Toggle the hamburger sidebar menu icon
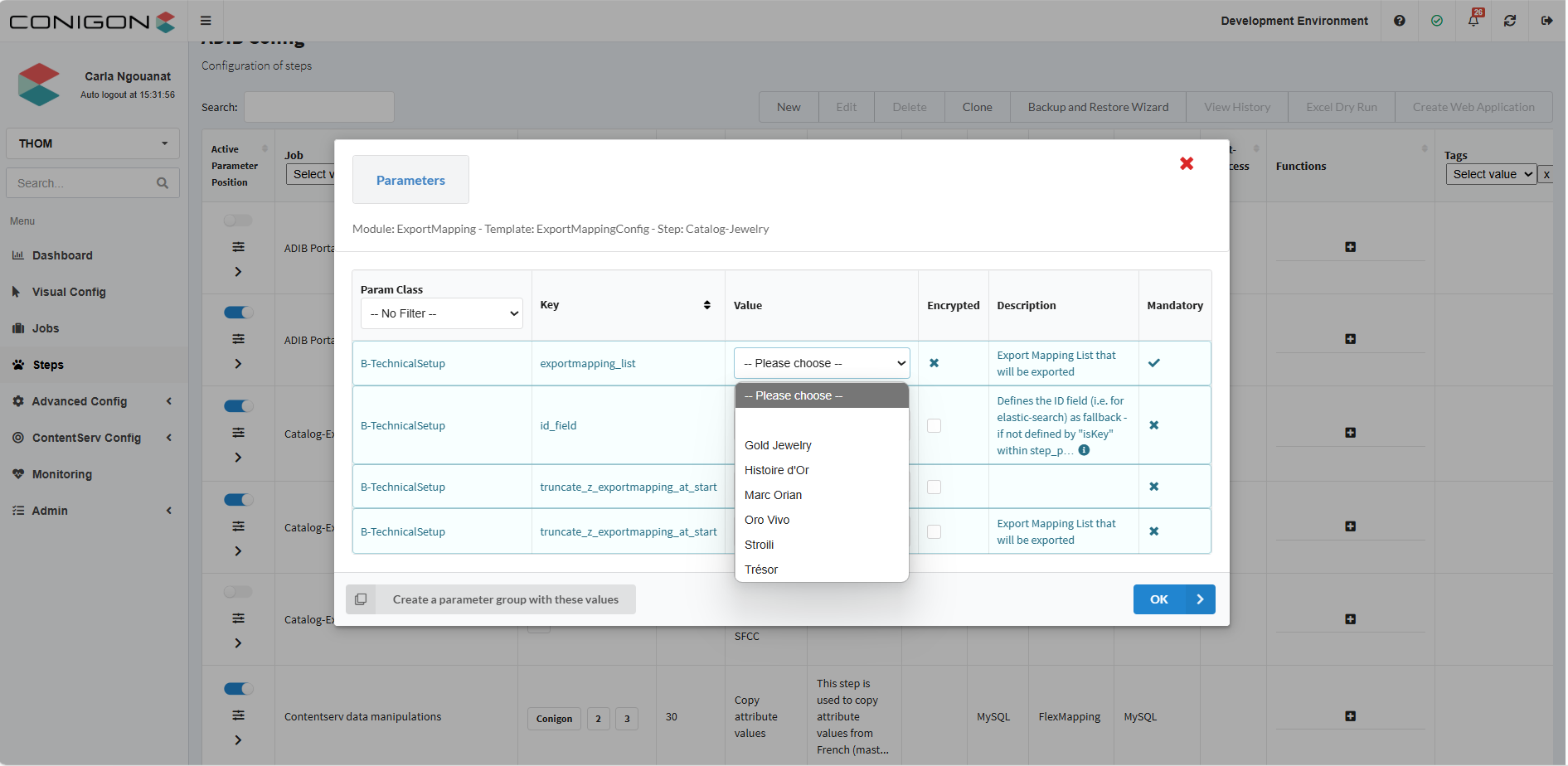The image size is (1568, 766). (206, 21)
